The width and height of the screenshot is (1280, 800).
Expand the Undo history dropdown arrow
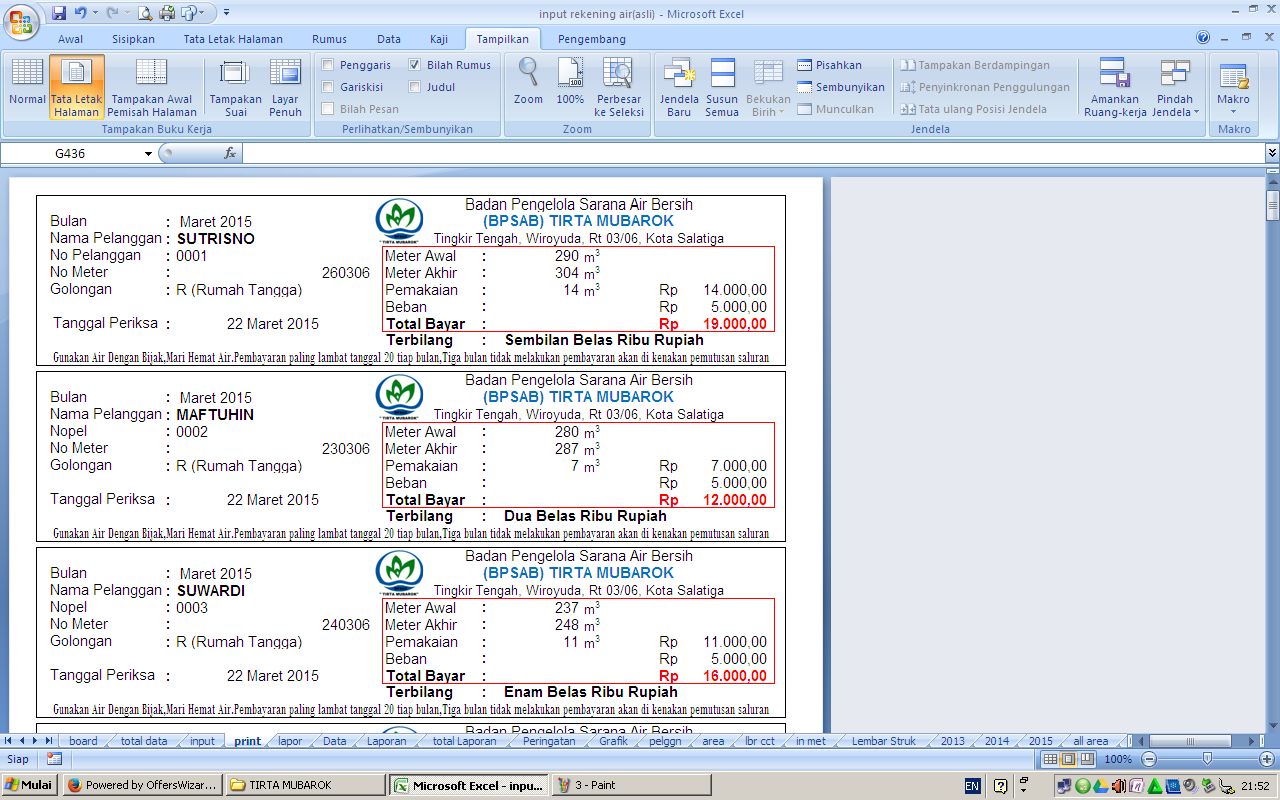coord(95,13)
